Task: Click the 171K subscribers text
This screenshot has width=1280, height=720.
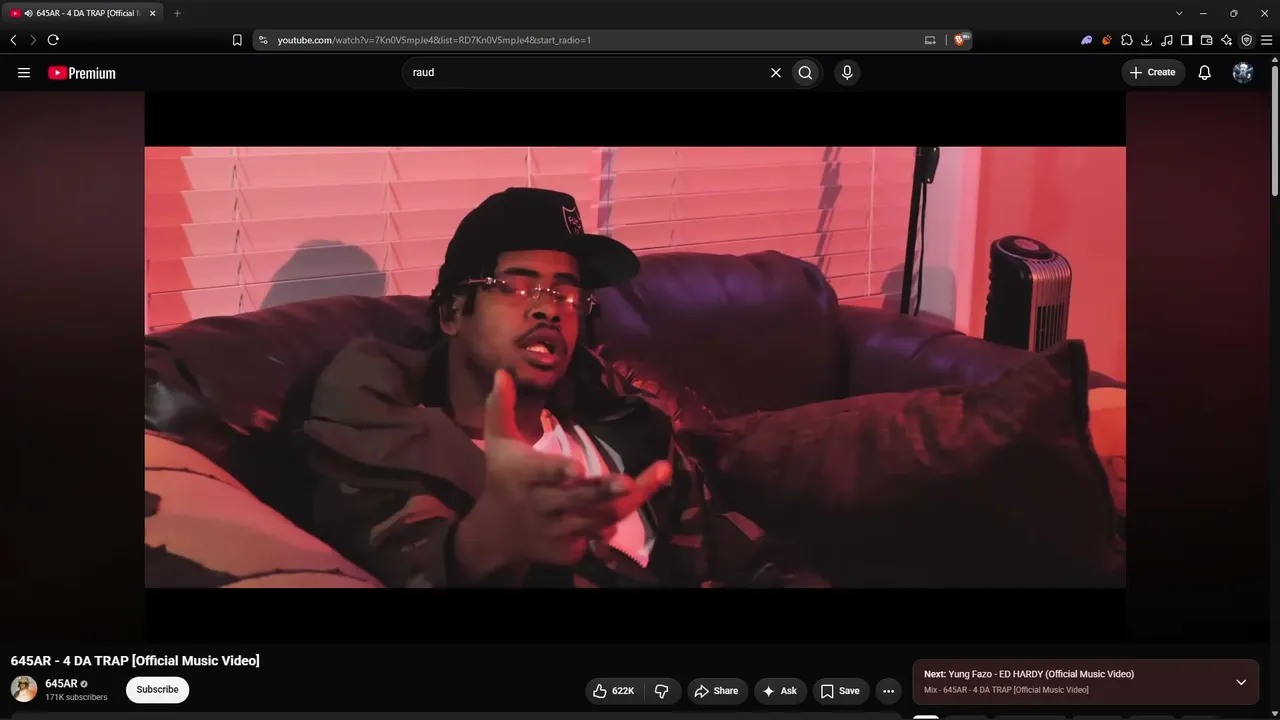Action: pos(76,697)
